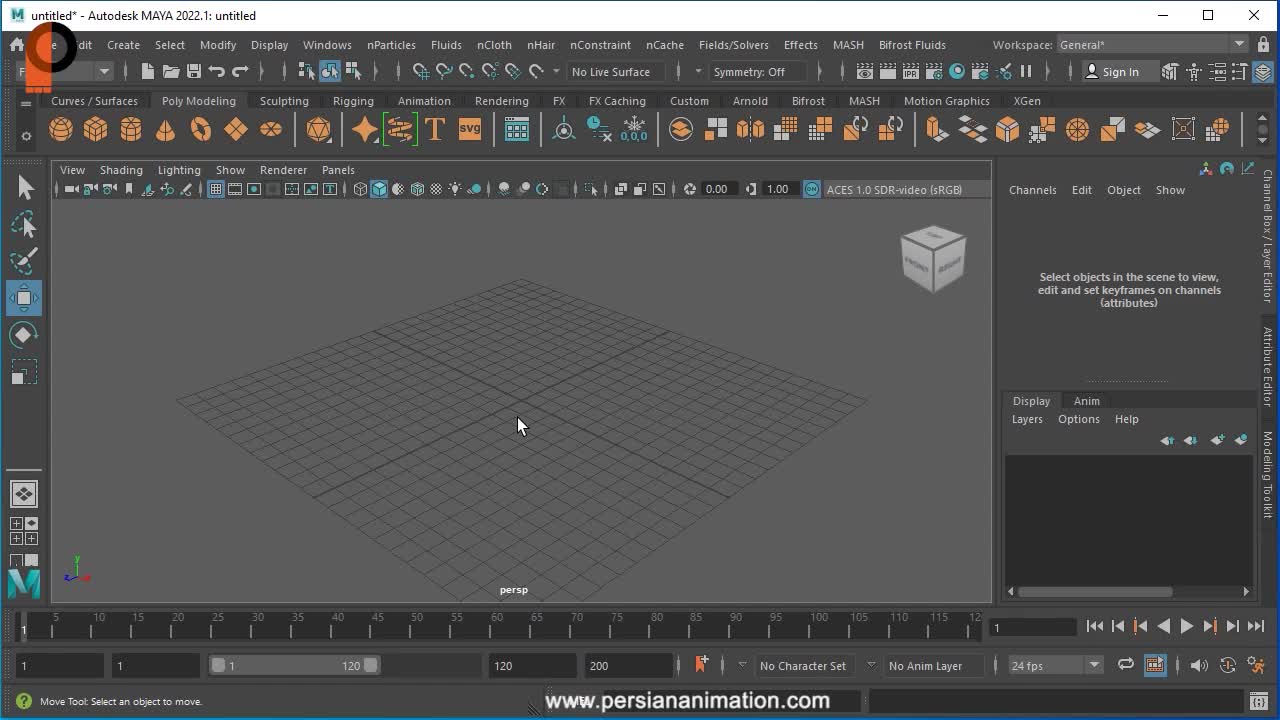Select the polygon Type text tool
The image size is (1280, 720).
(x=435, y=130)
